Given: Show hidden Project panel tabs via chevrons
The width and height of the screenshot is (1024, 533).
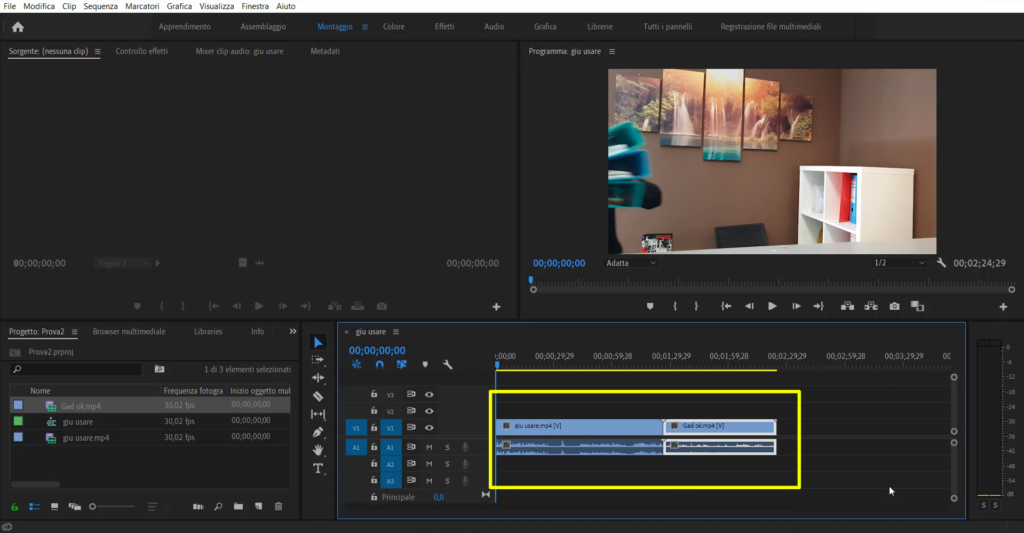Looking at the screenshot, I should click(x=293, y=331).
